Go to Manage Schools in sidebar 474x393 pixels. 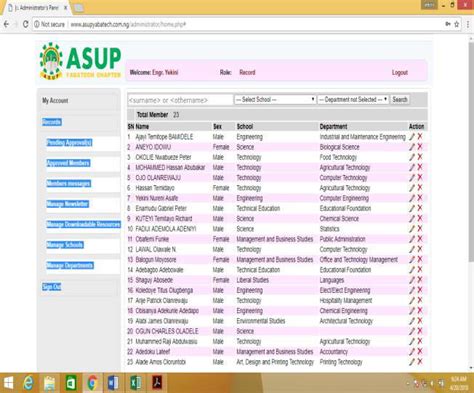point(65,245)
